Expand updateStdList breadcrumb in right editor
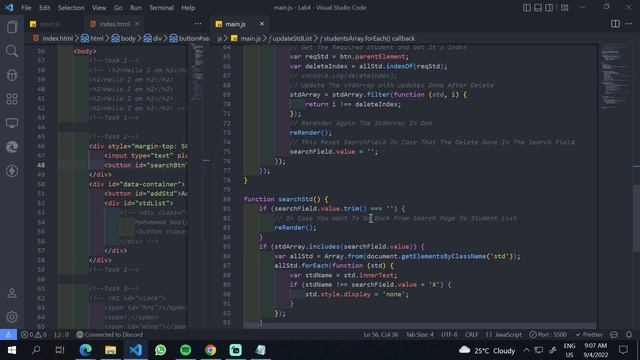The image size is (640, 360). click(291, 38)
